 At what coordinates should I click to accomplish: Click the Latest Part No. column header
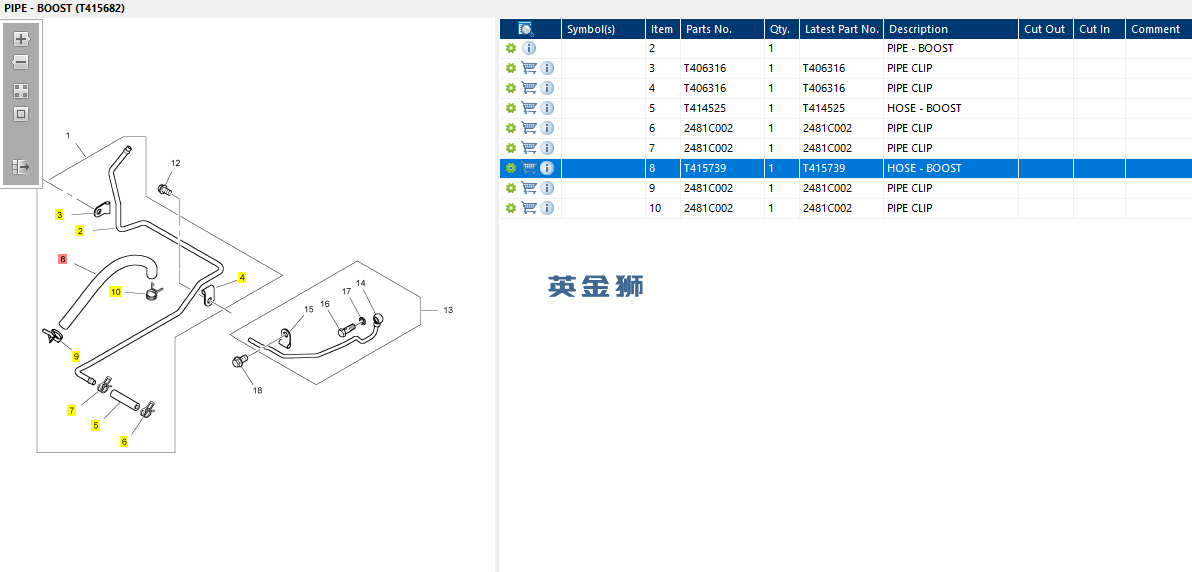click(842, 29)
